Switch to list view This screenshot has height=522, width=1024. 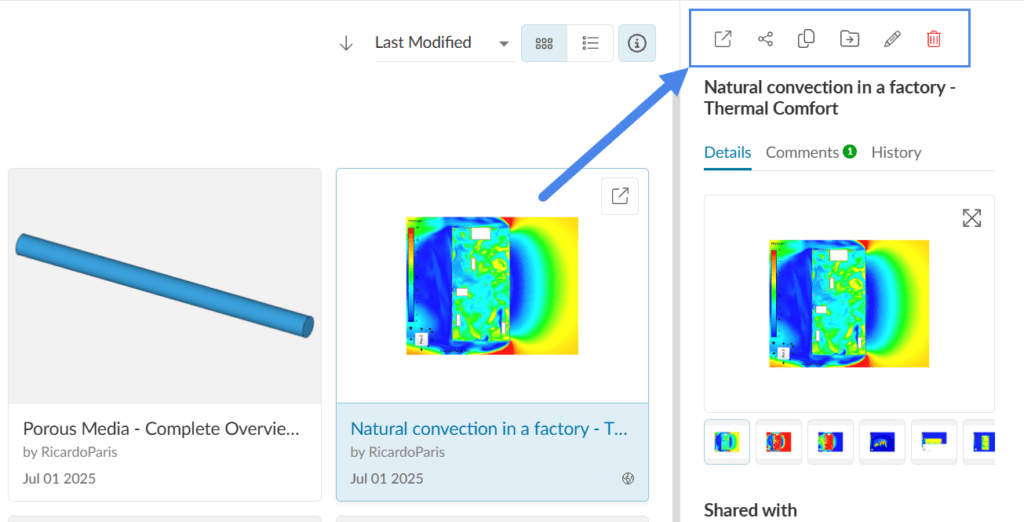pos(590,43)
